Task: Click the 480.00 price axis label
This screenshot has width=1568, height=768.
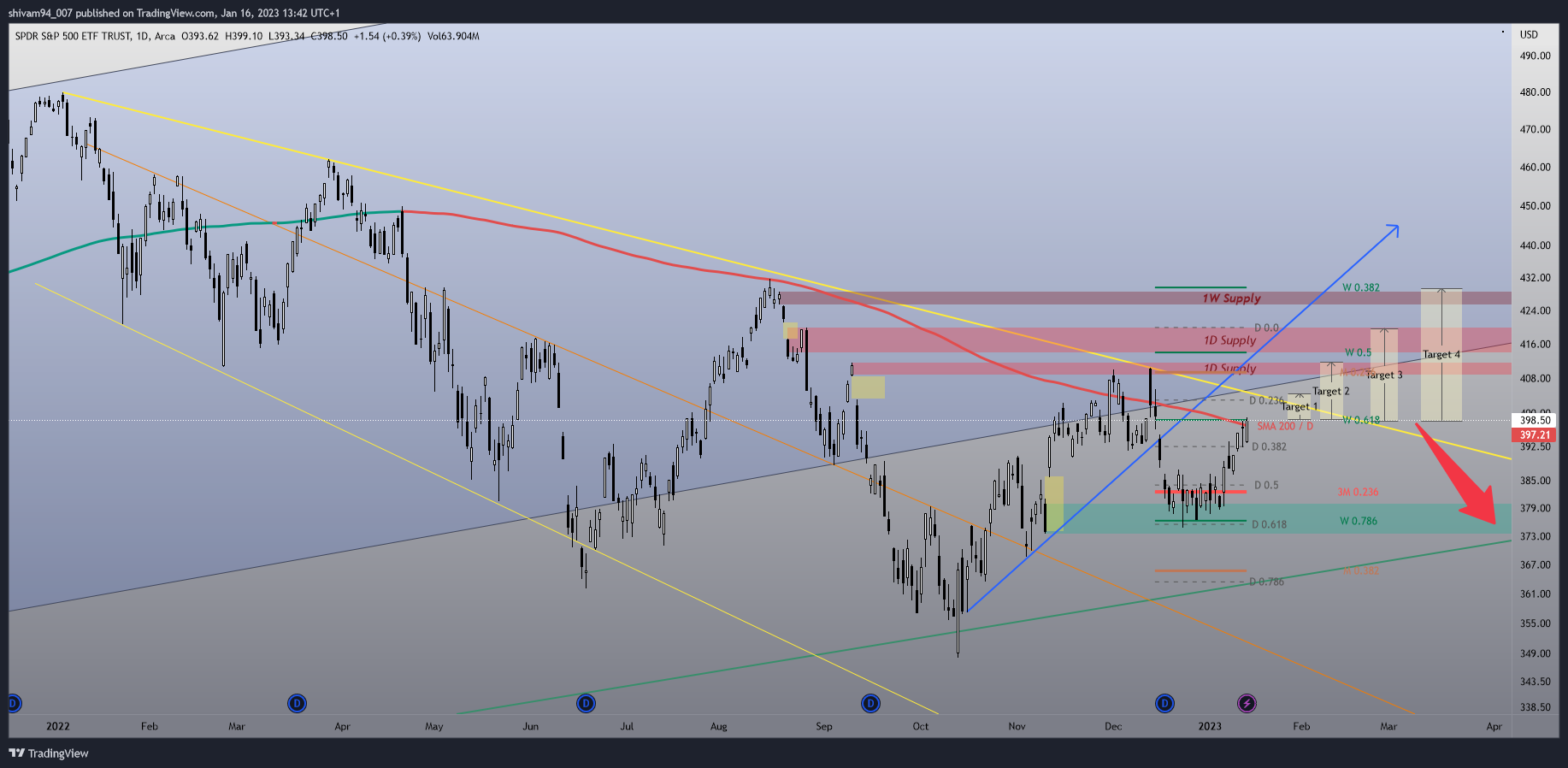Action: [x=1535, y=92]
